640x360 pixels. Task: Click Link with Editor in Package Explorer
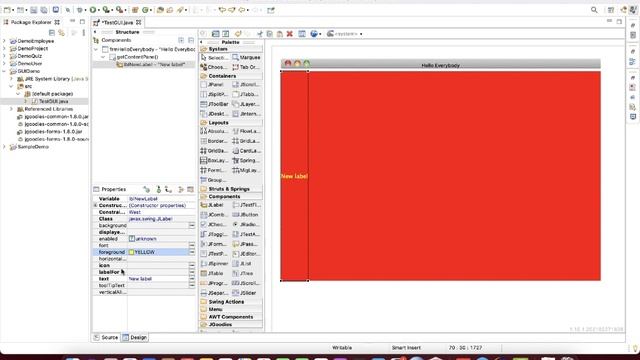pyautogui.click(x=61, y=33)
